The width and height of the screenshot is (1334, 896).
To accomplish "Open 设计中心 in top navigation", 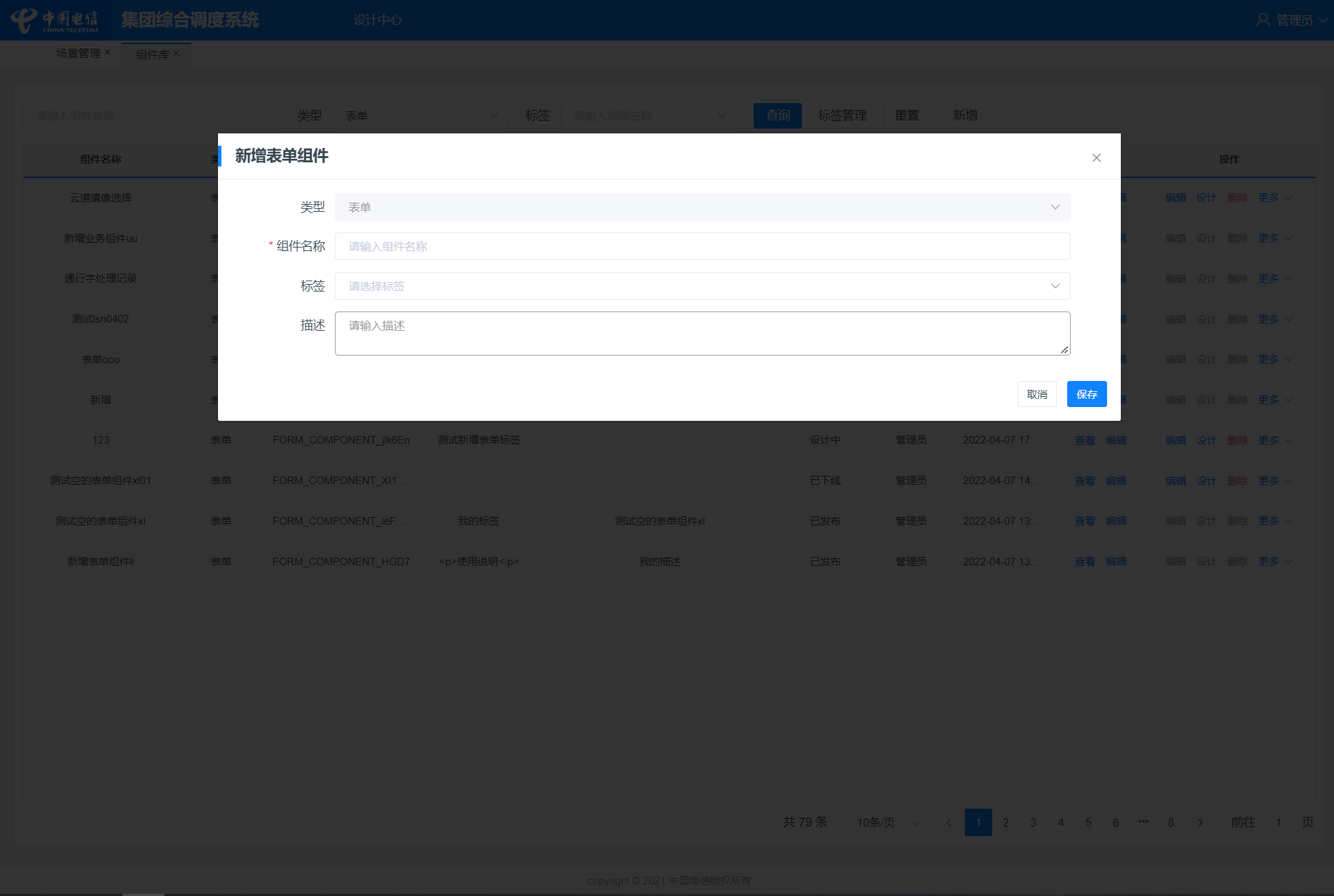I will tap(378, 20).
